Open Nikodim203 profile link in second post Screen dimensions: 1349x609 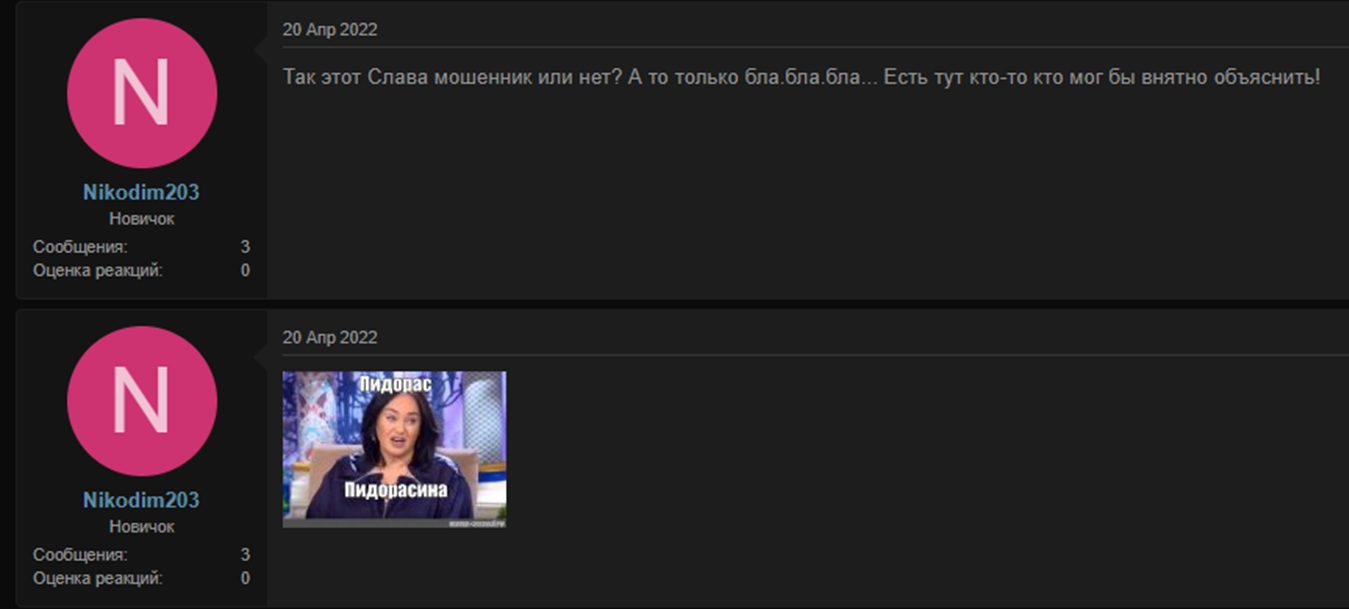click(141, 500)
